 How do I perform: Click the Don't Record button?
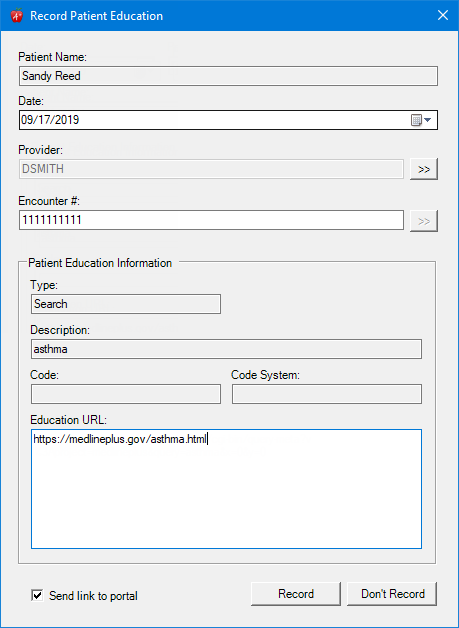[393, 594]
